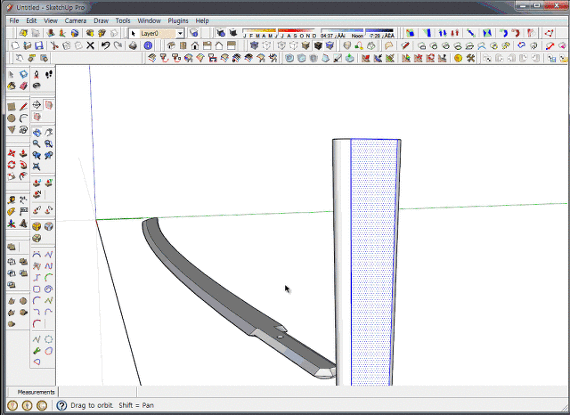The height and width of the screenshot is (415, 570).
Task: Expand the Layer0 layer dropdown
Action: (180, 33)
